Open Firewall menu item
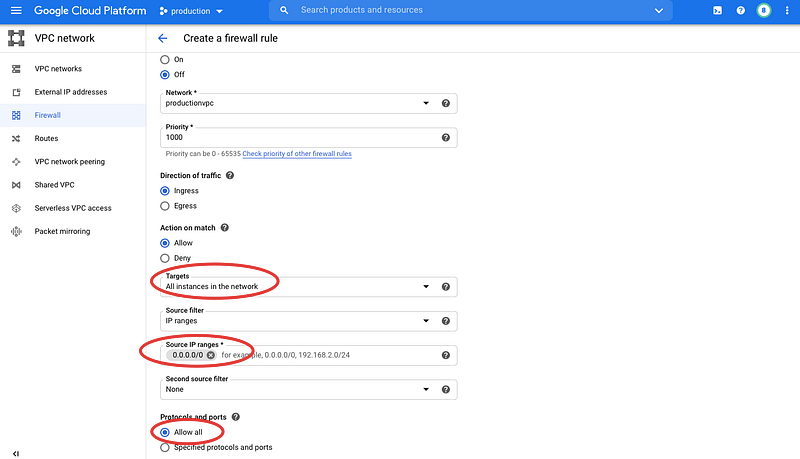The image size is (800, 459). point(73,115)
